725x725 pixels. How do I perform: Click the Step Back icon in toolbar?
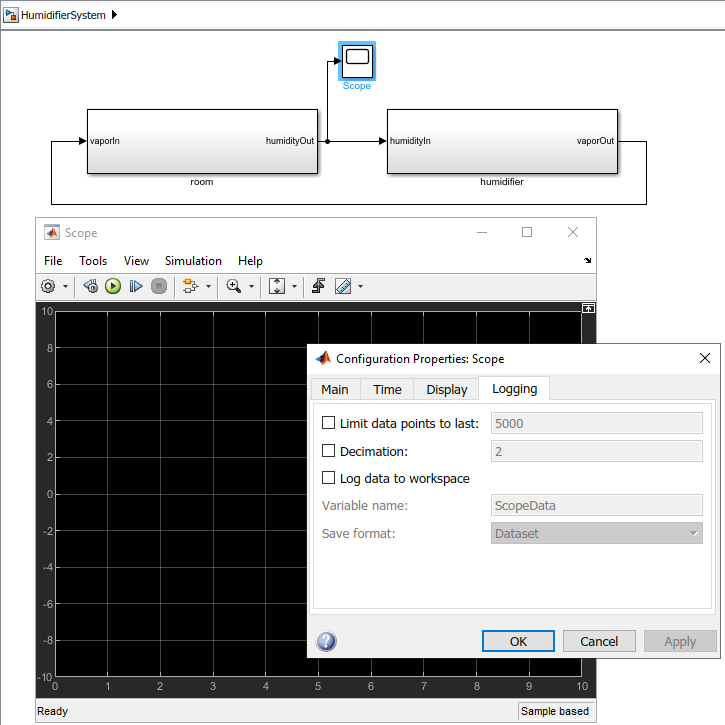click(x=91, y=286)
